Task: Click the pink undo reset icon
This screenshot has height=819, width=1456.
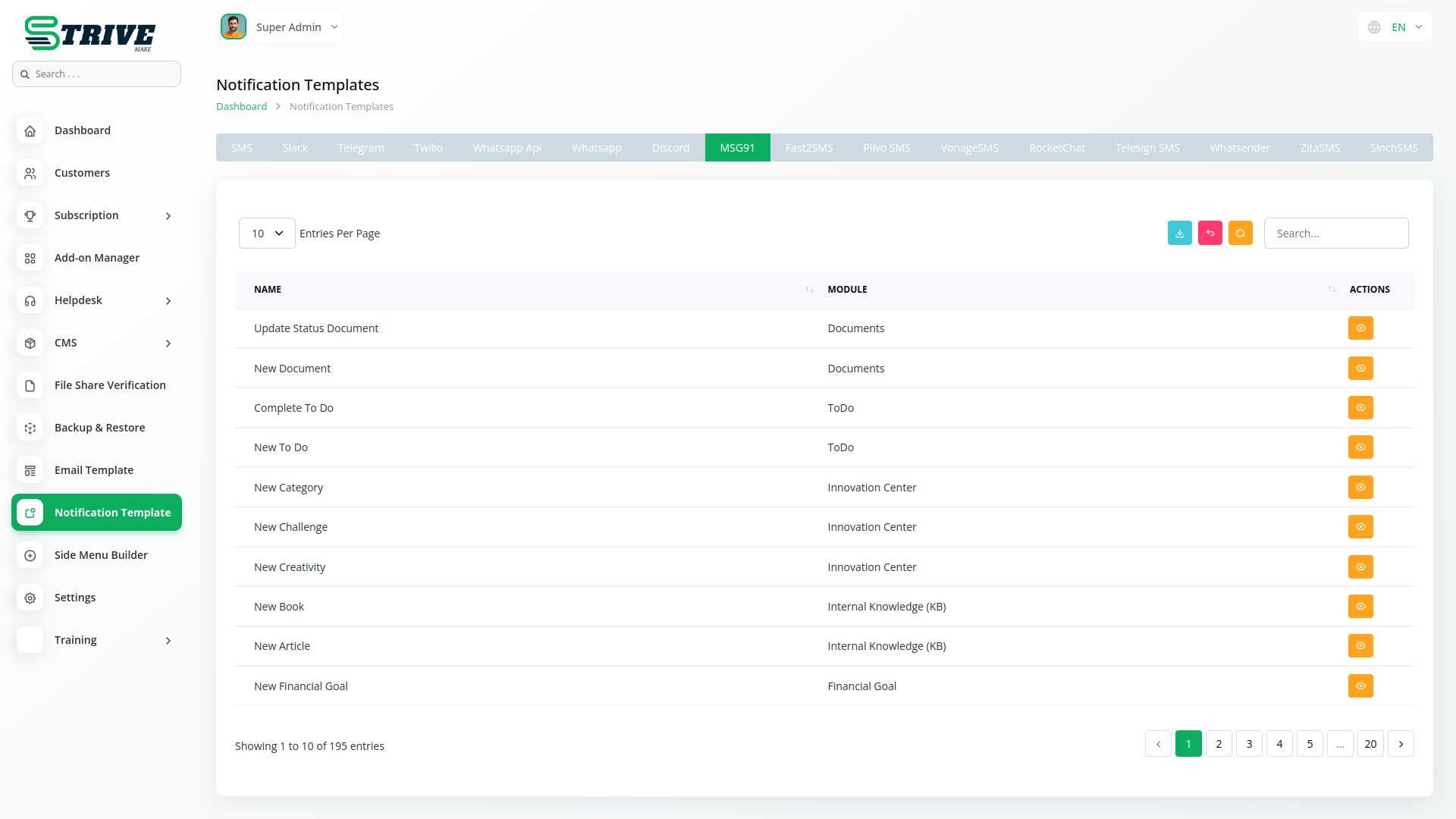Action: tap(1210, 234)
